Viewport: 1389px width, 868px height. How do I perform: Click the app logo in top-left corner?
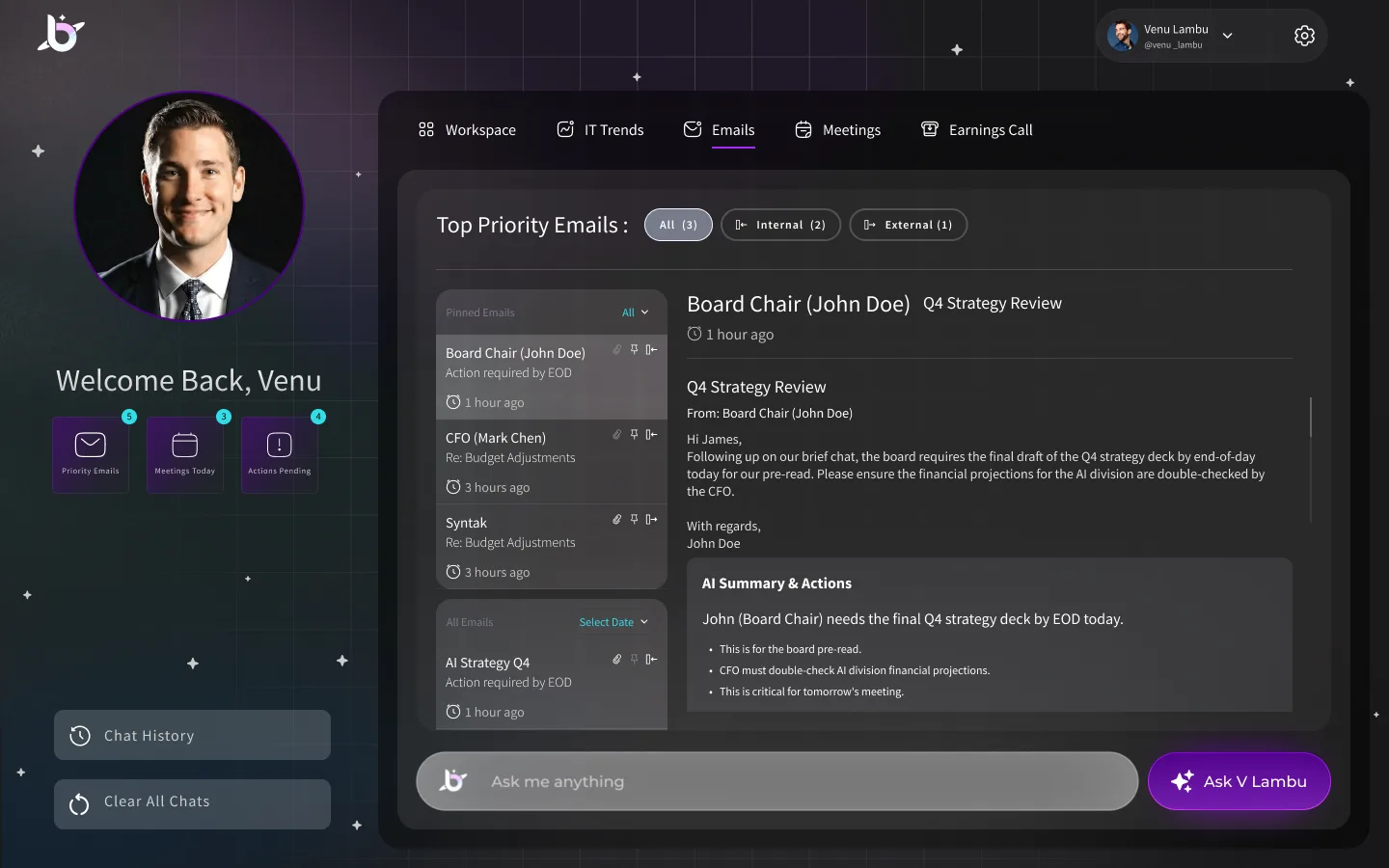61,34
